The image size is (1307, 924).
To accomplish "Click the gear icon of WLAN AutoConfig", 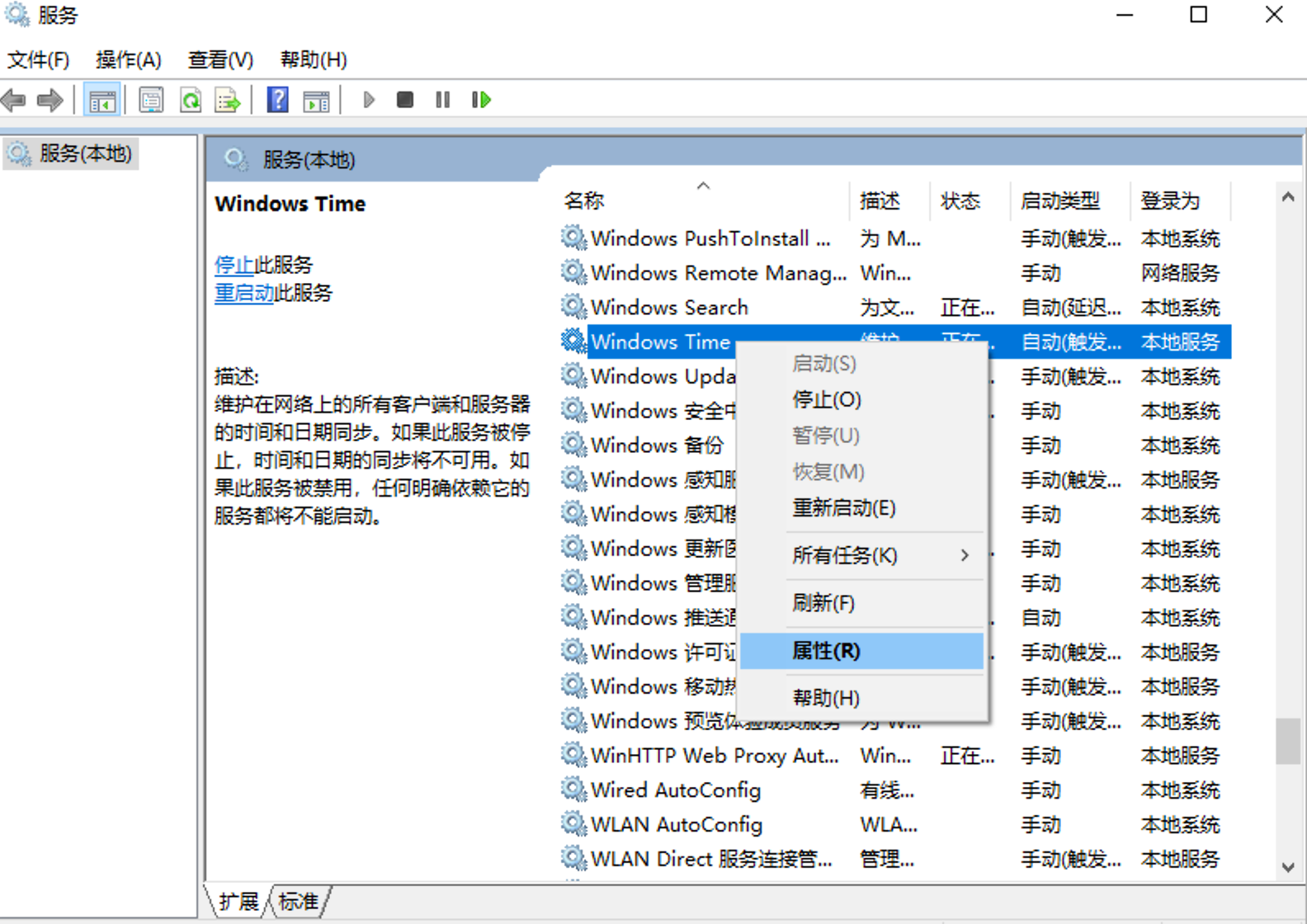I will [x=573, y=824].
